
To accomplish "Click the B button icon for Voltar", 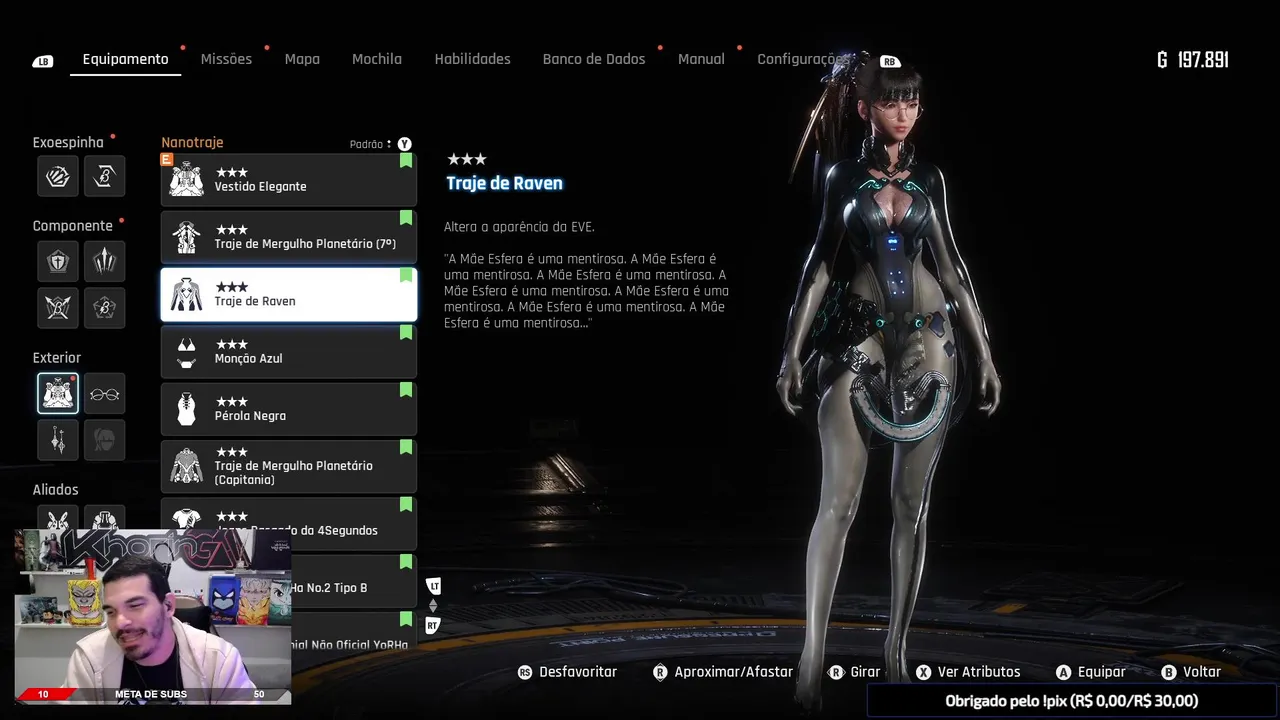I will [1168, 673].
